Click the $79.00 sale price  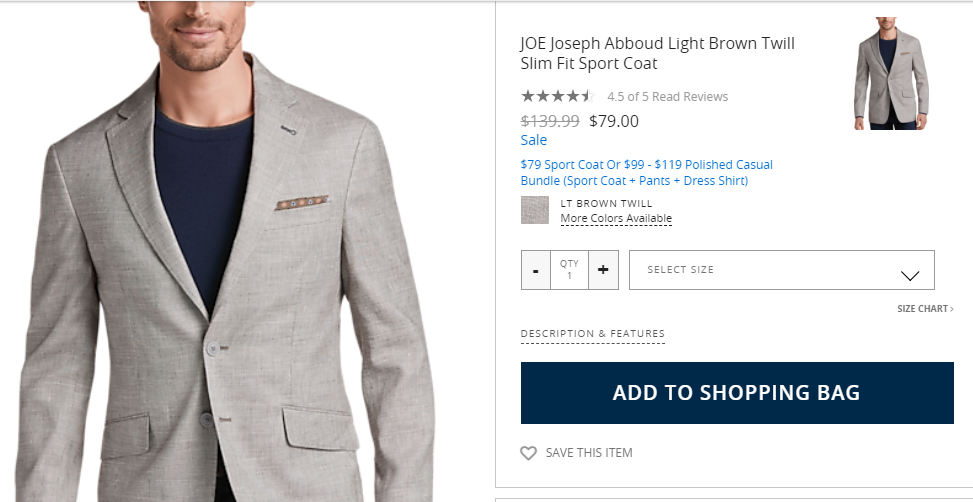click(614, 122)
